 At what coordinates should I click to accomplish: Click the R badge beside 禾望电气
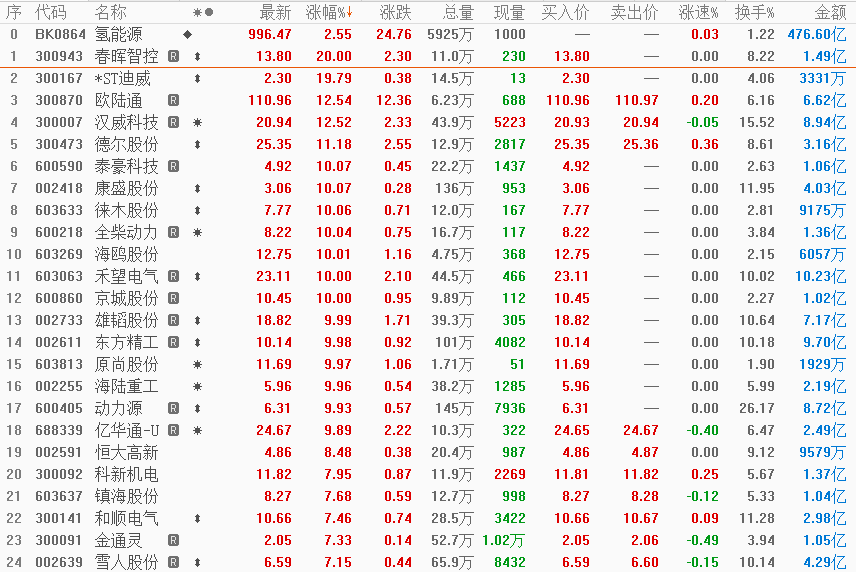(174, 276)
